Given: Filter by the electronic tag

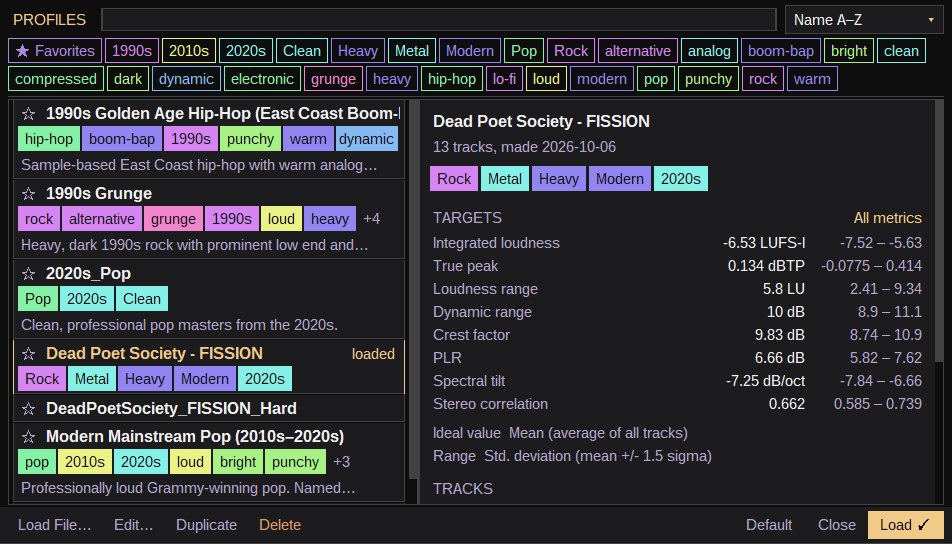Looking at the screenshot, I should click(x=262, y=79).
